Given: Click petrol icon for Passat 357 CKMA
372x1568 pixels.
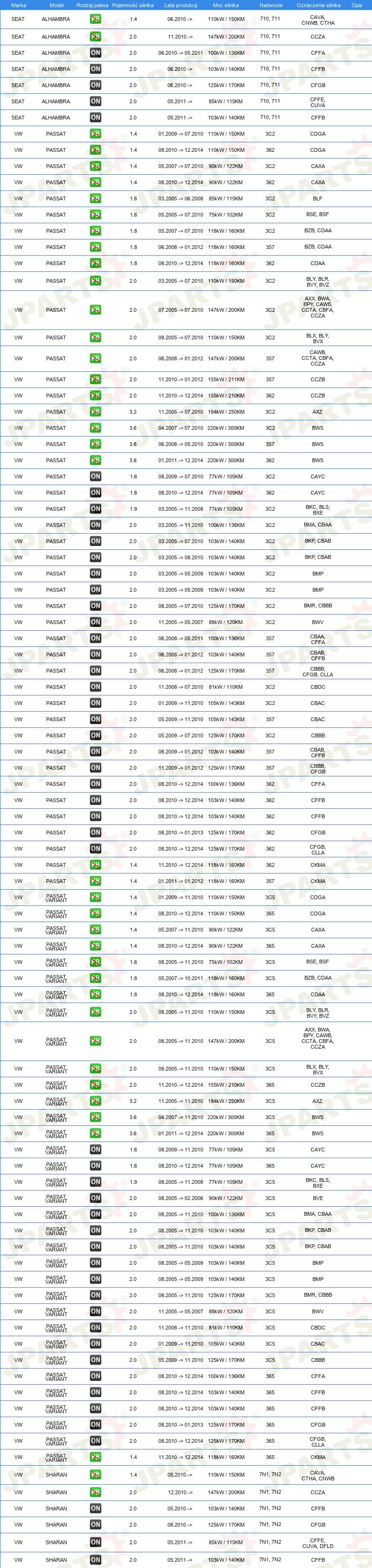Looking at the screenshot, I should pos(96,882).
